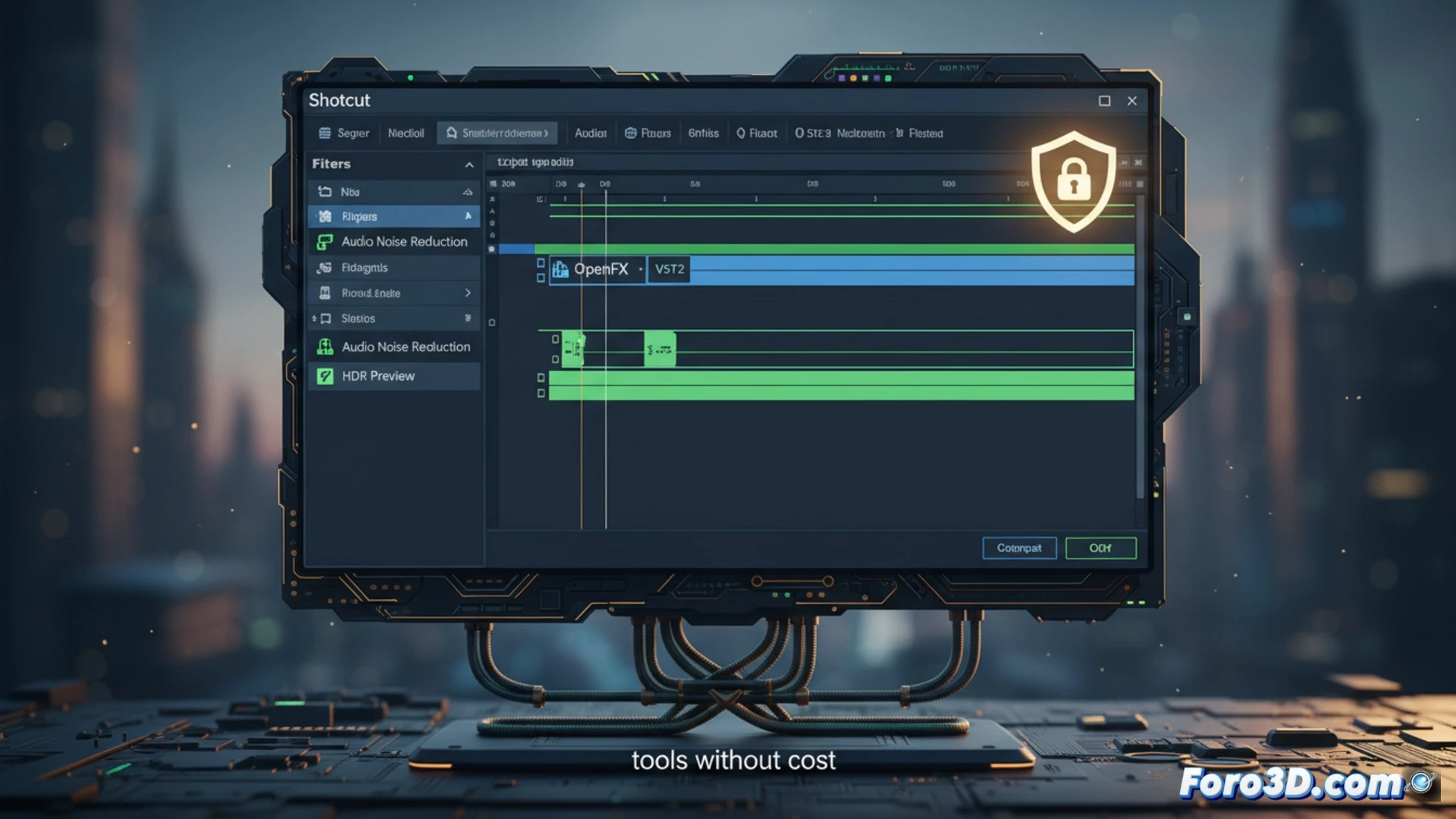Click the Slastos row icon

click(x=325, y=318)
